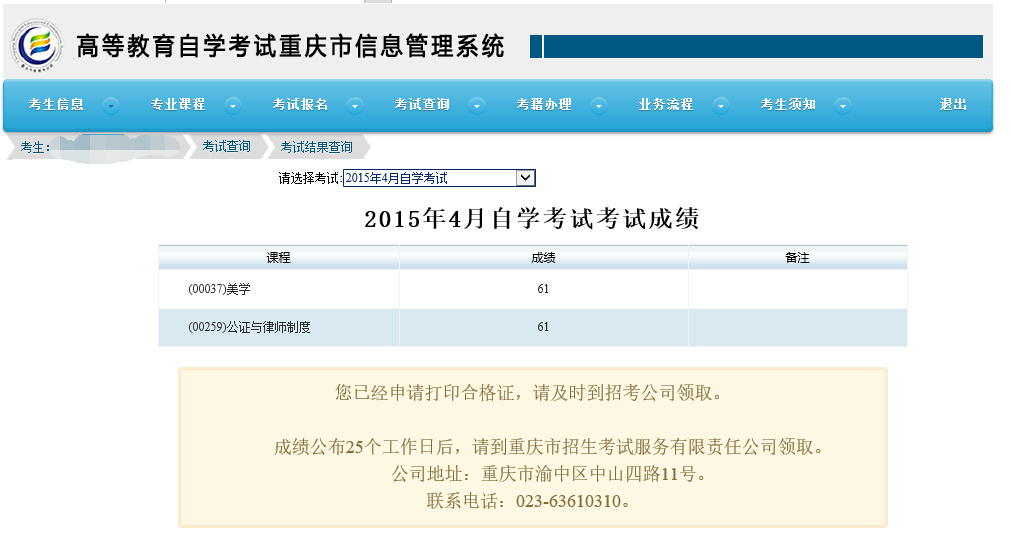Click 考试结果查询 breadcrumb link

(x=316, y=147)
